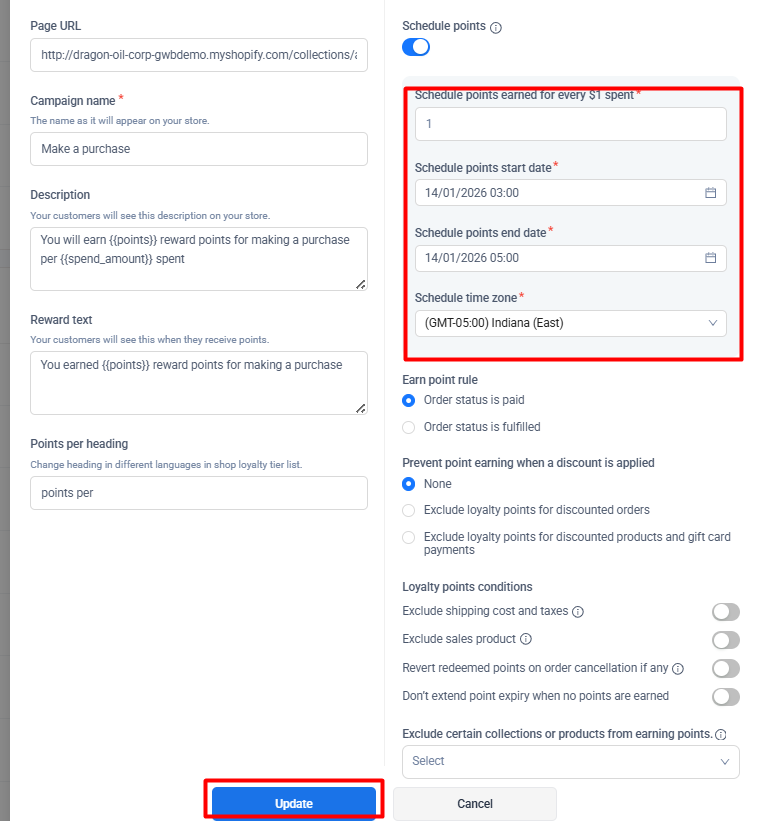Screen dimensions: 757x821
Task: Click info icon for exclude collections or products
Action: point(720,734)
